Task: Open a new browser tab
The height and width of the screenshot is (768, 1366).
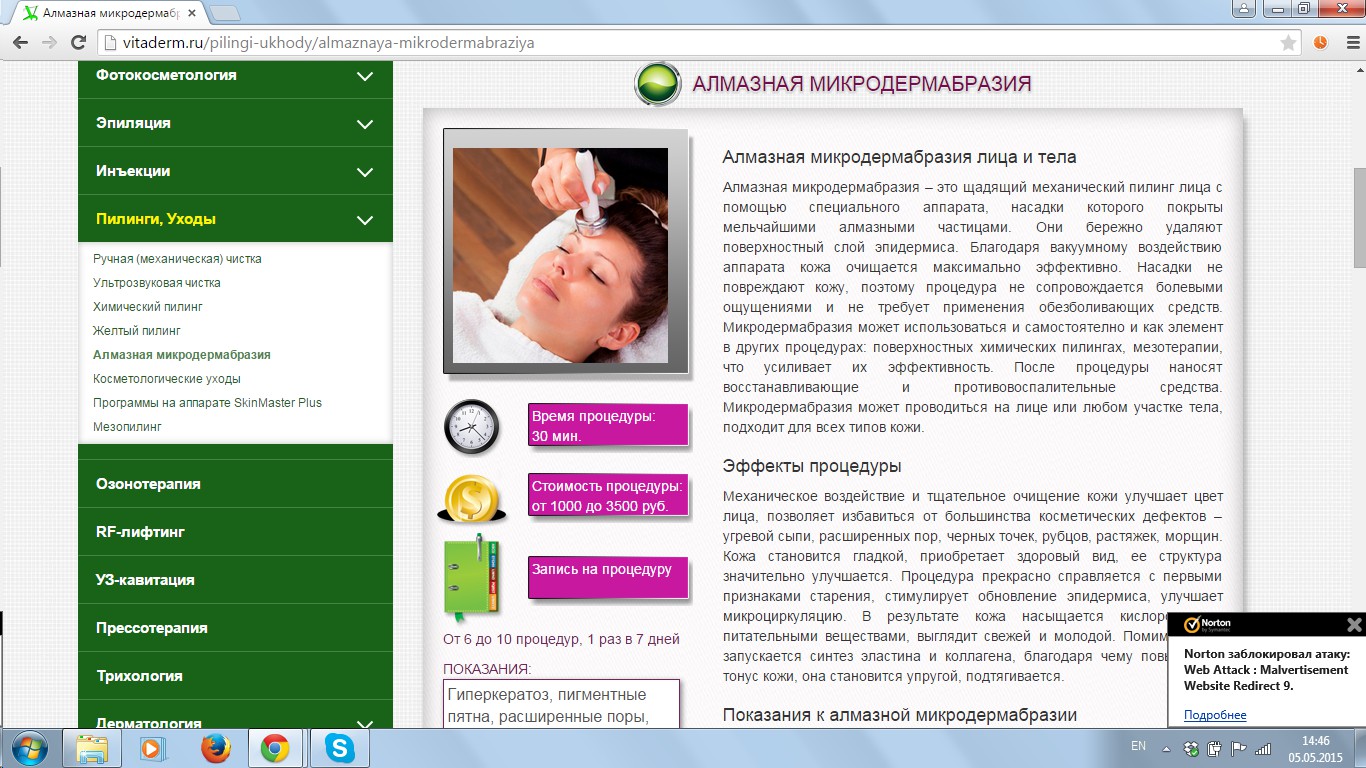Action: tap(225, 13)
